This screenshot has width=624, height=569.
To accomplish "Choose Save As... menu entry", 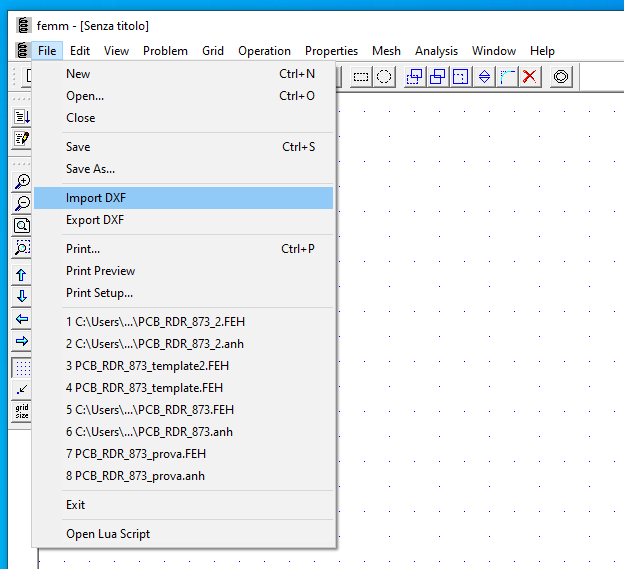I will [183, 169].
